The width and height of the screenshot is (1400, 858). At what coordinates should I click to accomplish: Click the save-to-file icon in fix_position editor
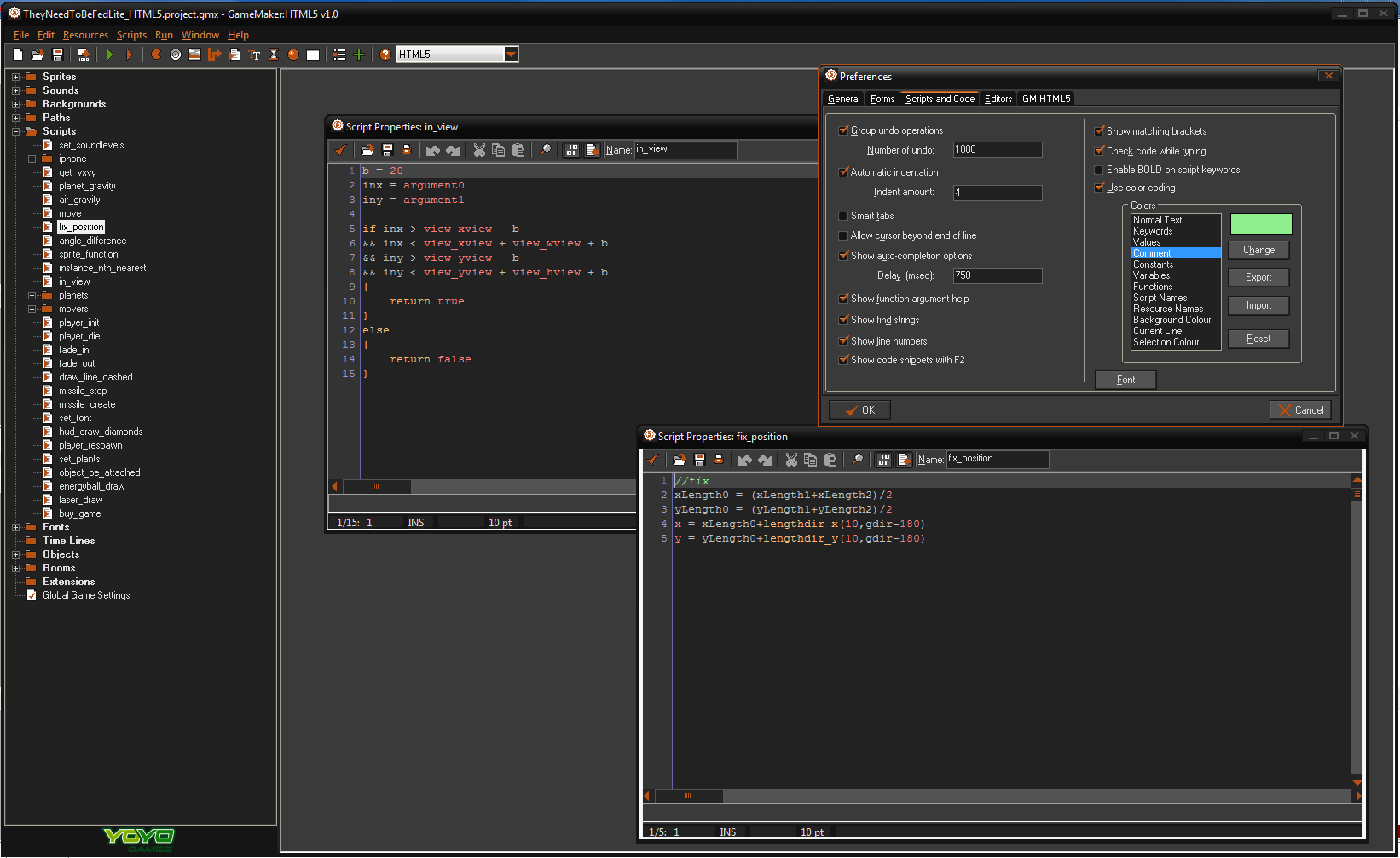699,460
